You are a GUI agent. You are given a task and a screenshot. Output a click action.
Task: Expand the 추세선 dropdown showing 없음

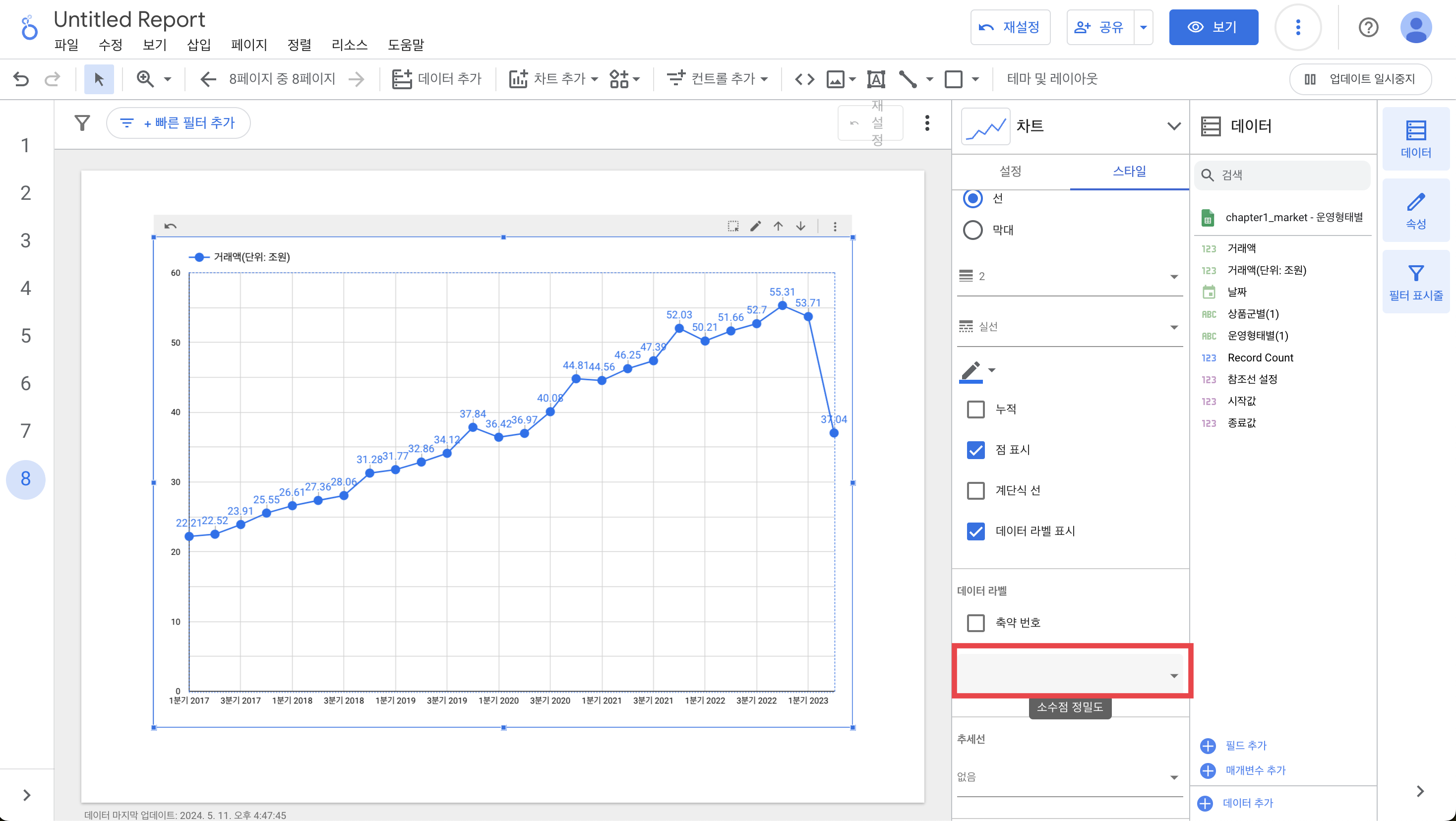[1069, 777]
